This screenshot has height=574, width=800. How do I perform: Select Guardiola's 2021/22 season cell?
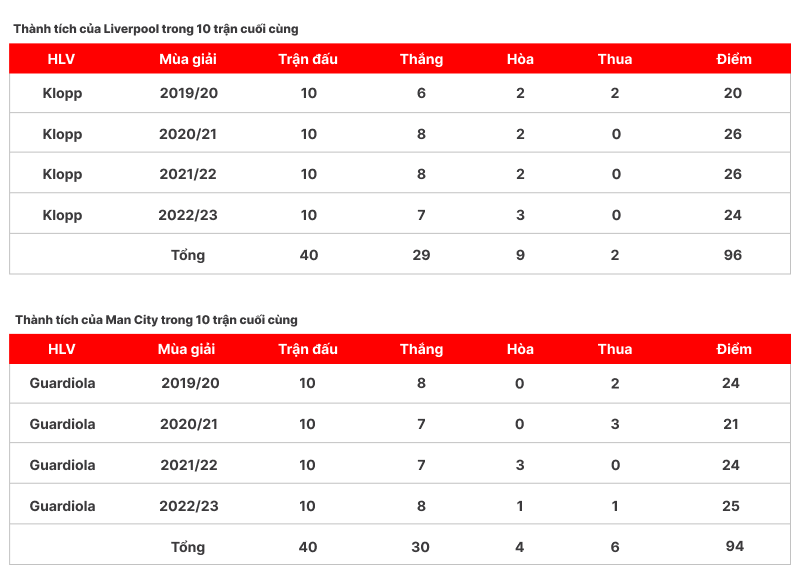click(189, 465)
